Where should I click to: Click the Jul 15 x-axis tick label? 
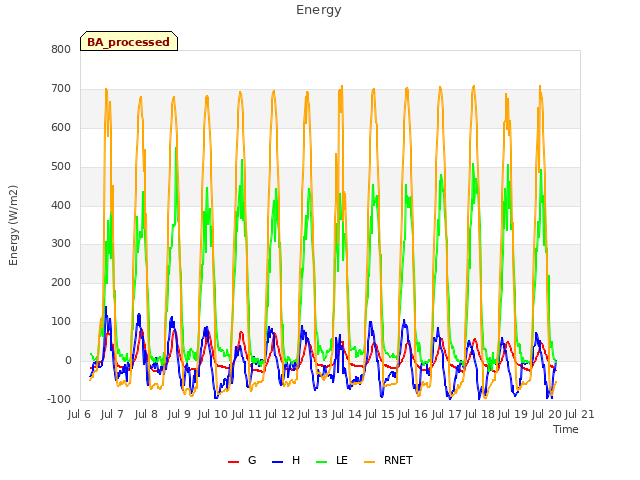pos(380,415)
